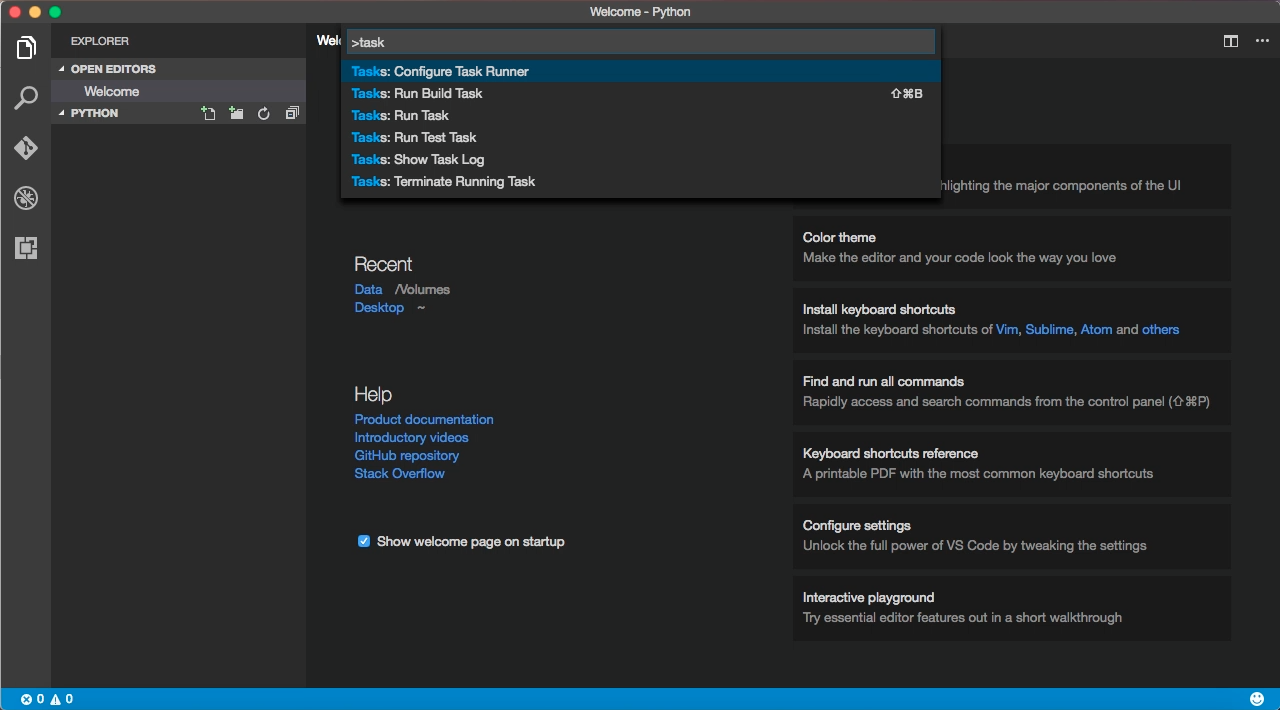Open the Extensions view icon
This screenshot has width=1280, height=710.
point(26,248)
